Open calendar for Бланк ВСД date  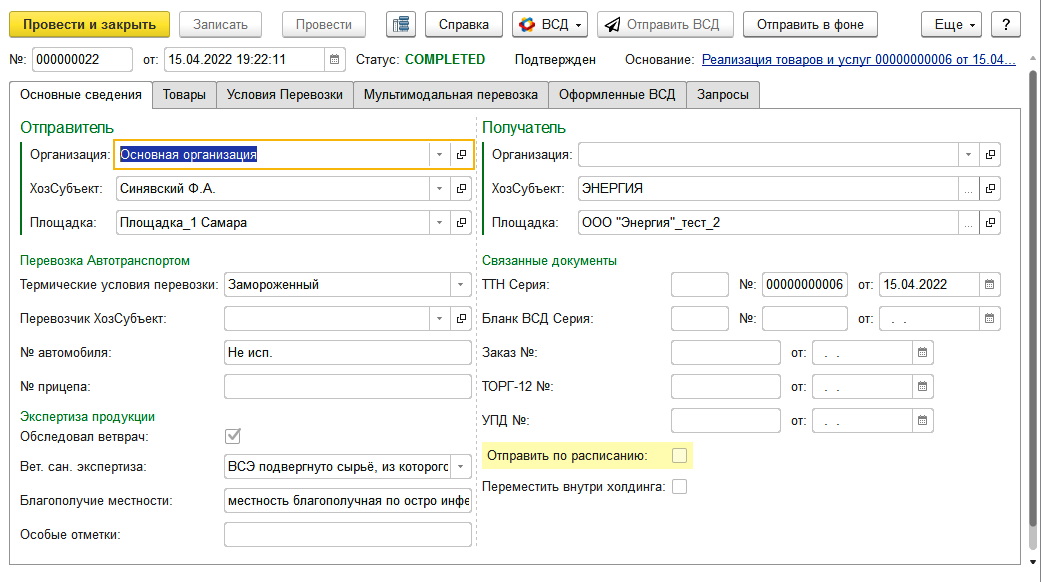pos(989,319)
